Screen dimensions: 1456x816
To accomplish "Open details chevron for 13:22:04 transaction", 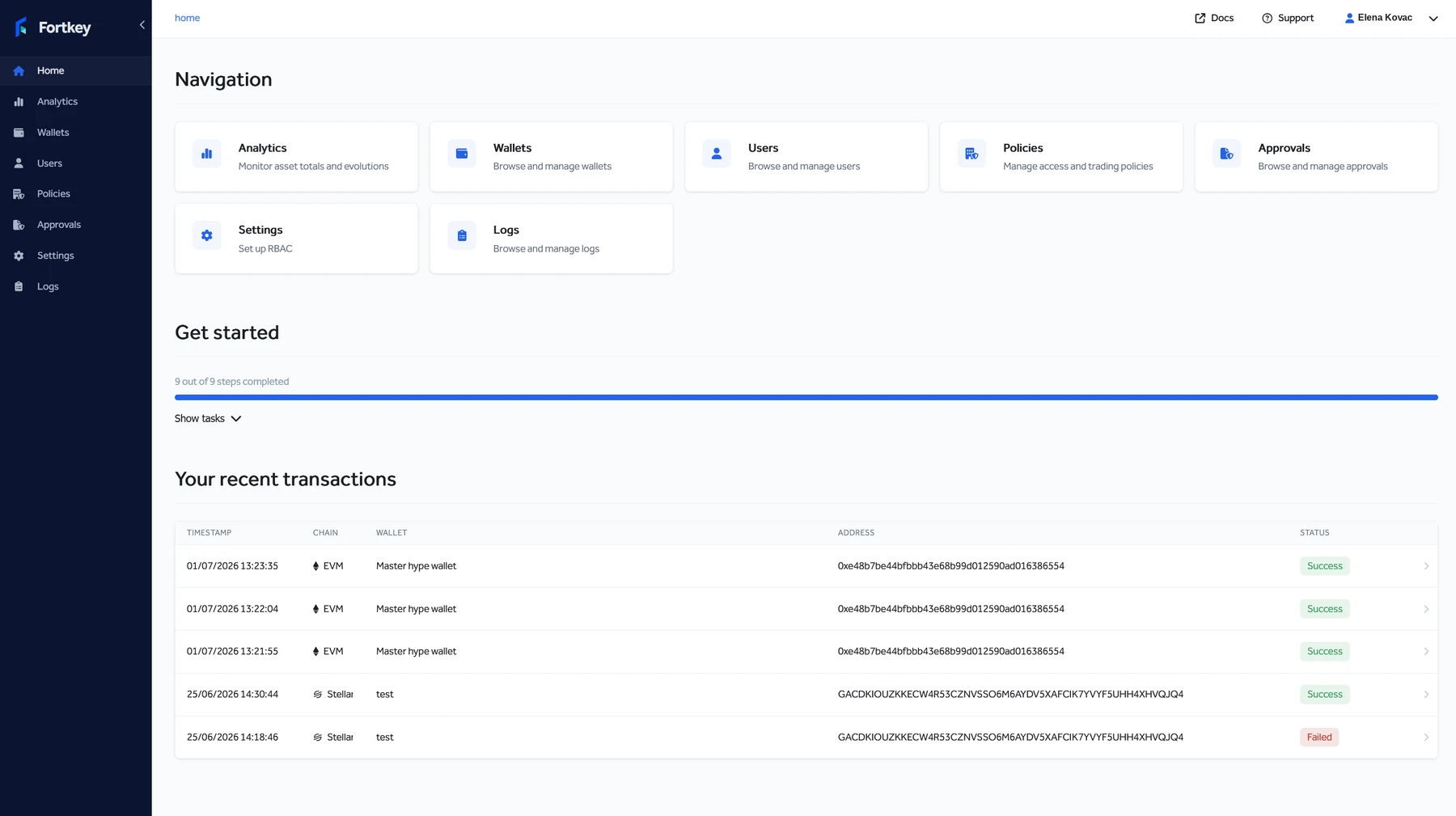I will coord(1426,609).
